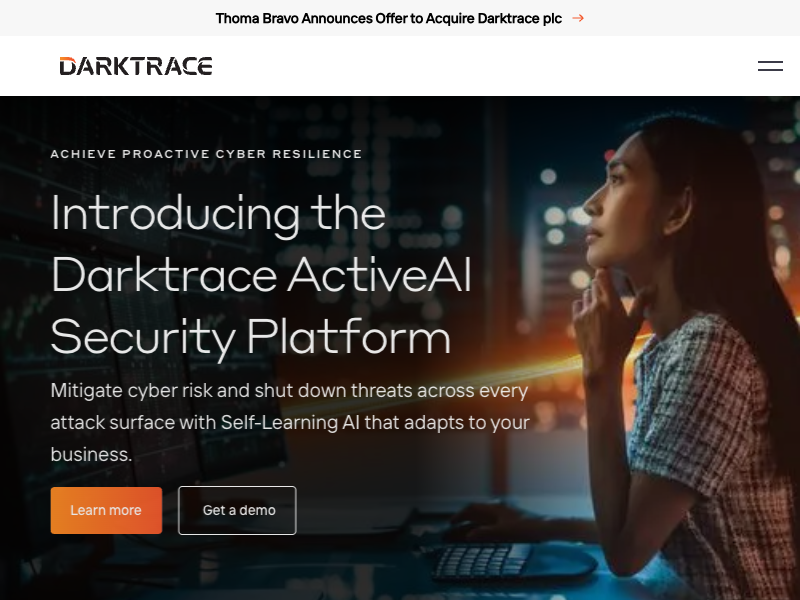This screenshot has width=800, height=600.
Task: Open the hamburger navigation menu
Action: [770, 66]
